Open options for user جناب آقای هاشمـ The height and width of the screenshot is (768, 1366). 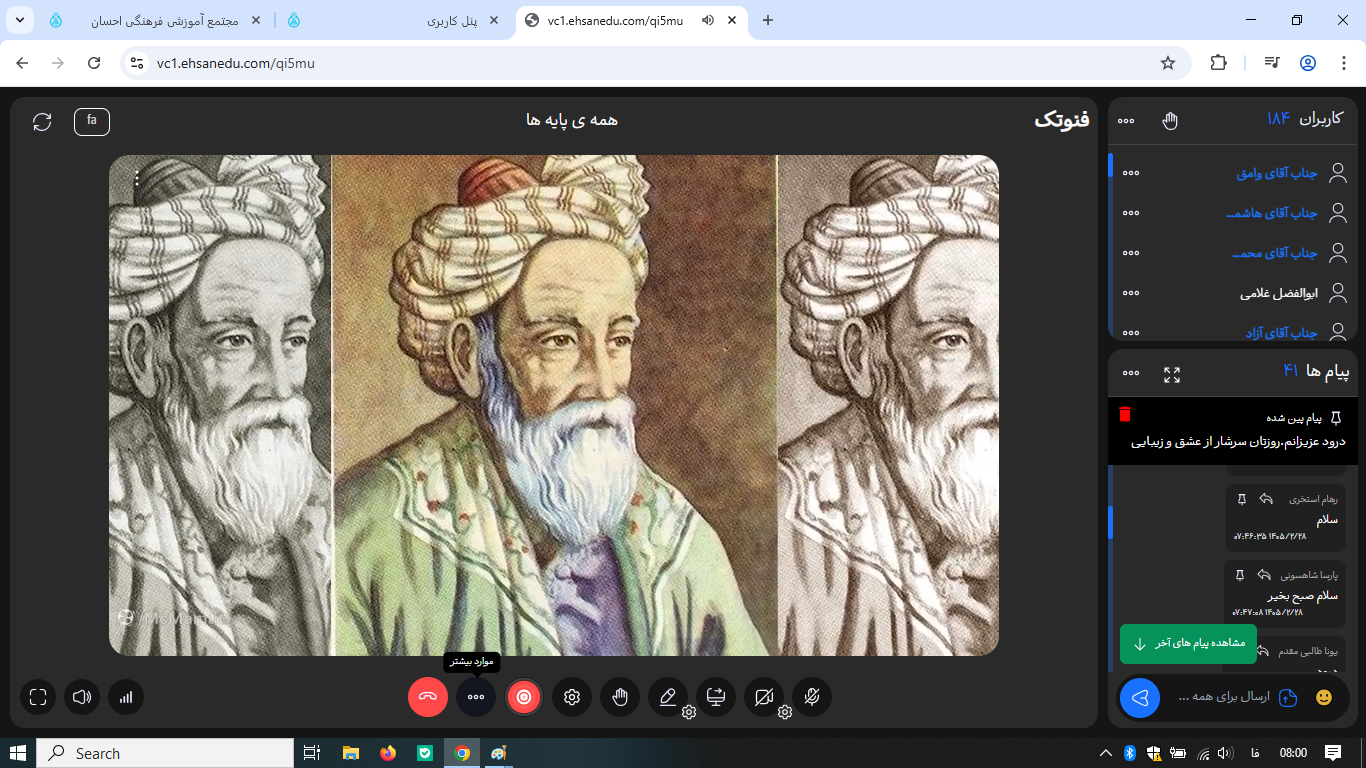1131,213
